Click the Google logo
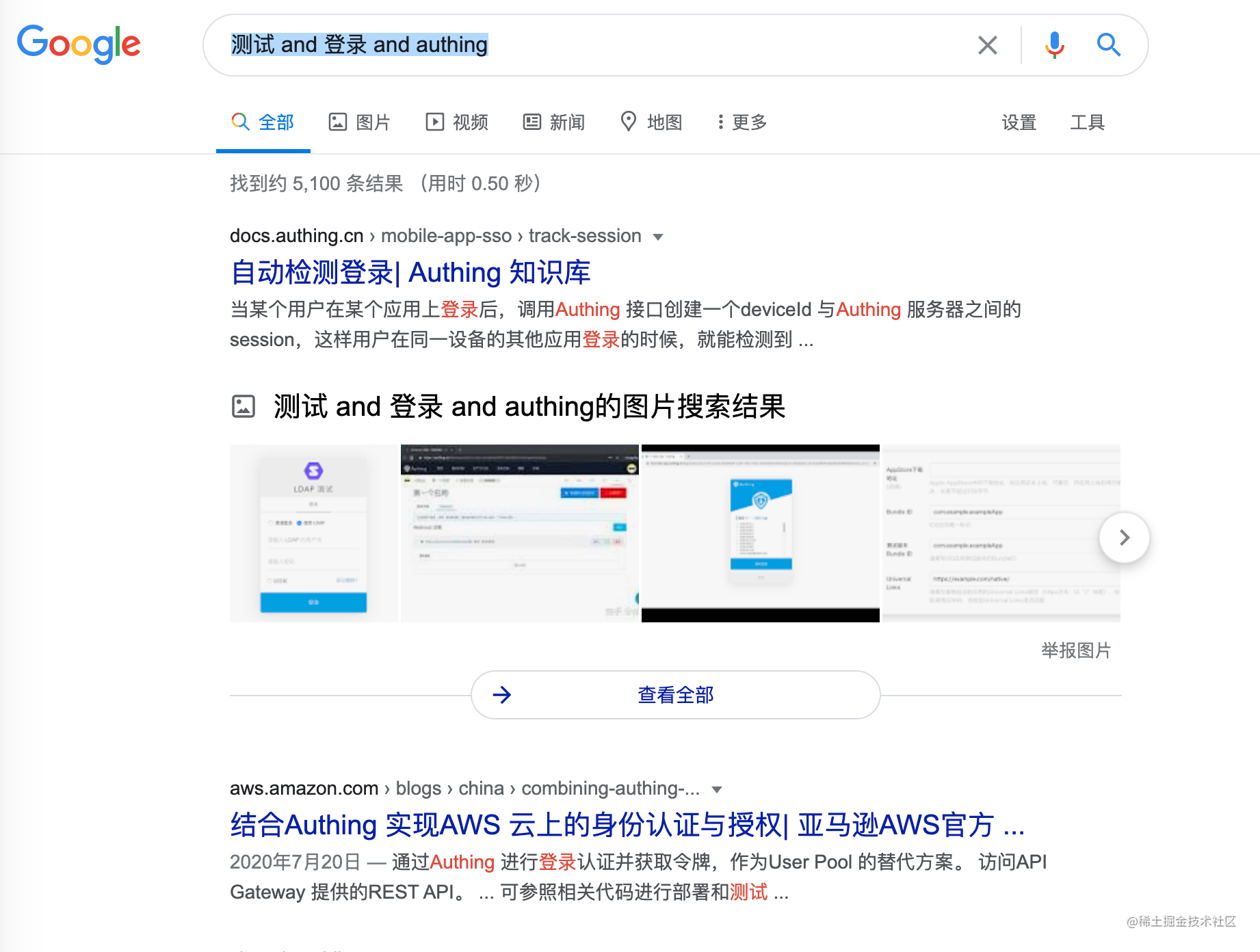This screenshot has width=1260, height=952. coord(79,44)
